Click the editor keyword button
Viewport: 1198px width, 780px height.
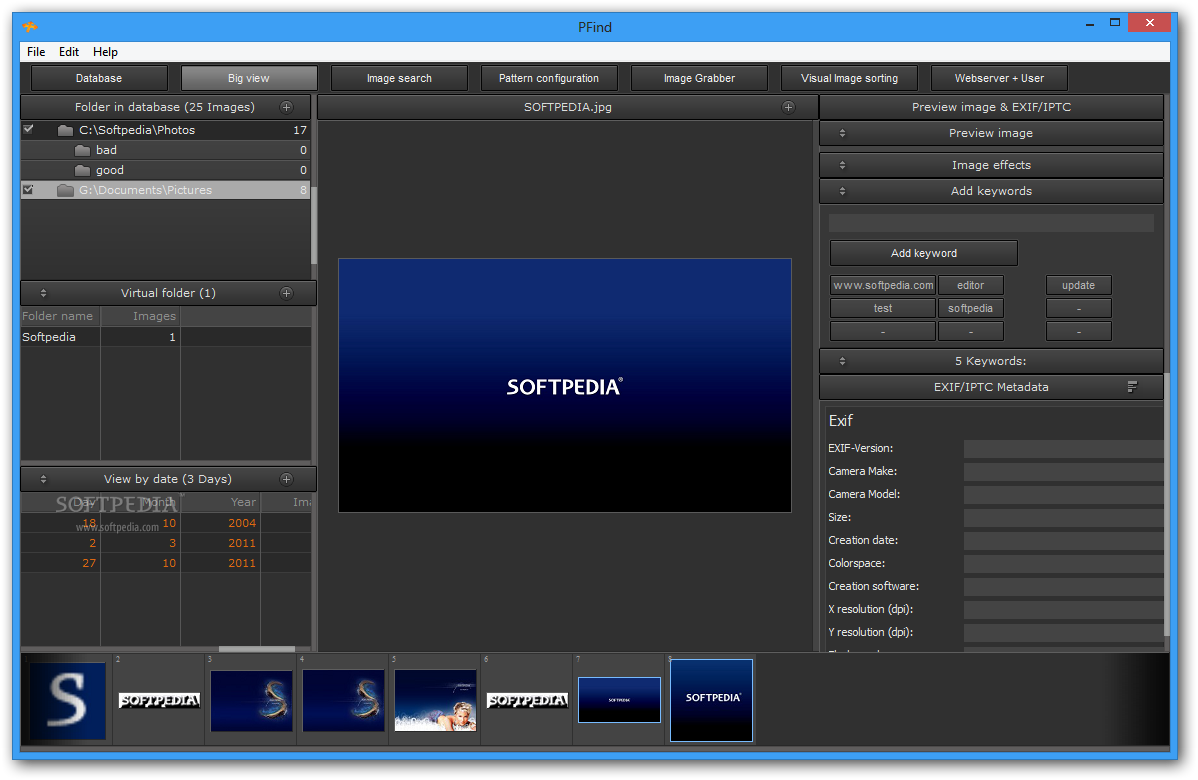[970, 285]
